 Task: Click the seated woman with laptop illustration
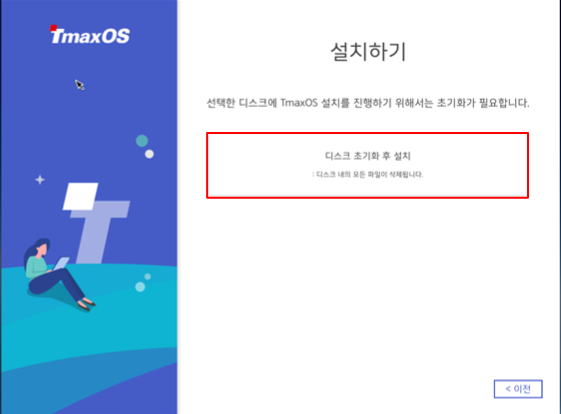coord(57,274)
